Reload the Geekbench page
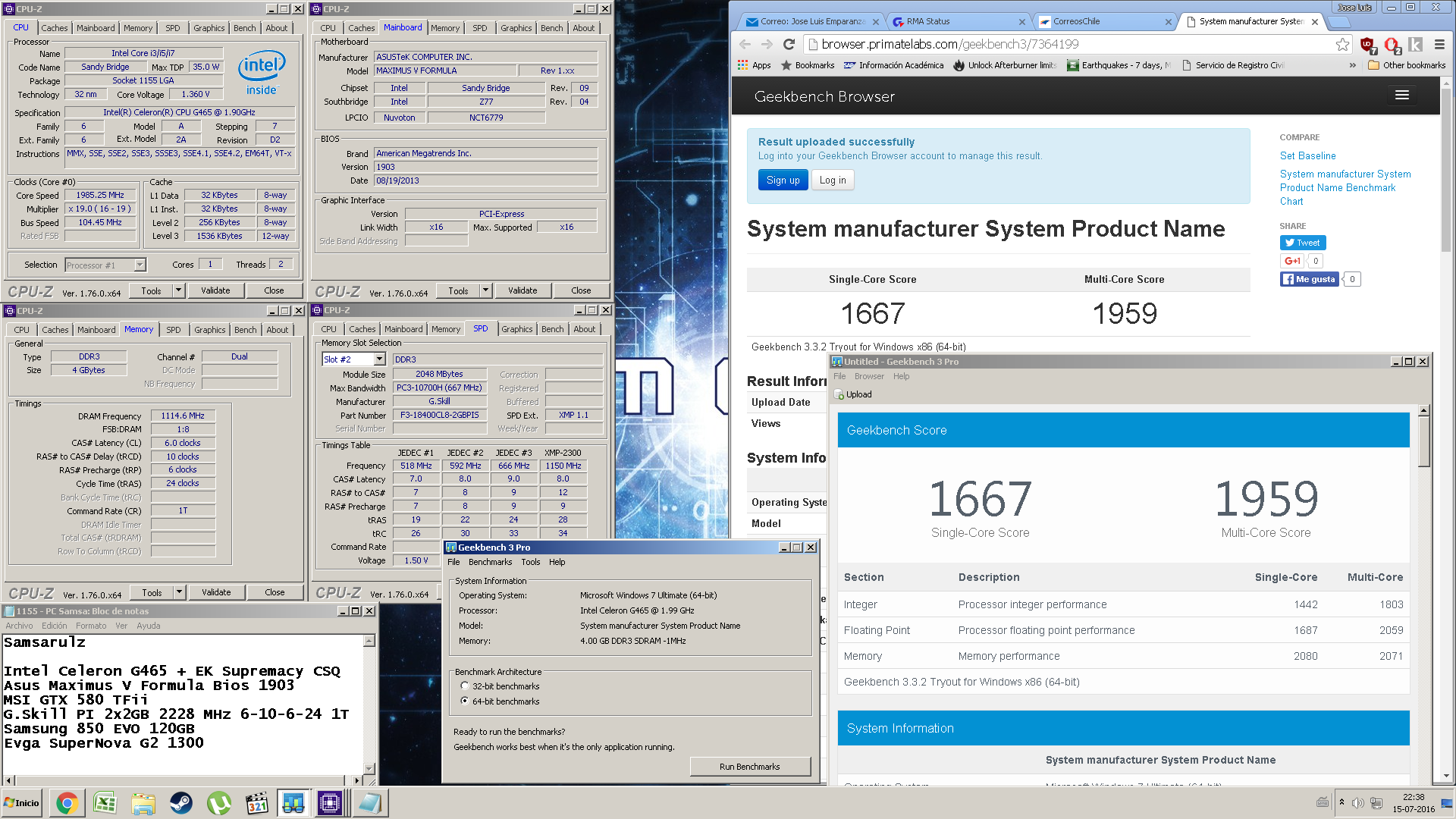1456x819 pixels. click(789, 45)
